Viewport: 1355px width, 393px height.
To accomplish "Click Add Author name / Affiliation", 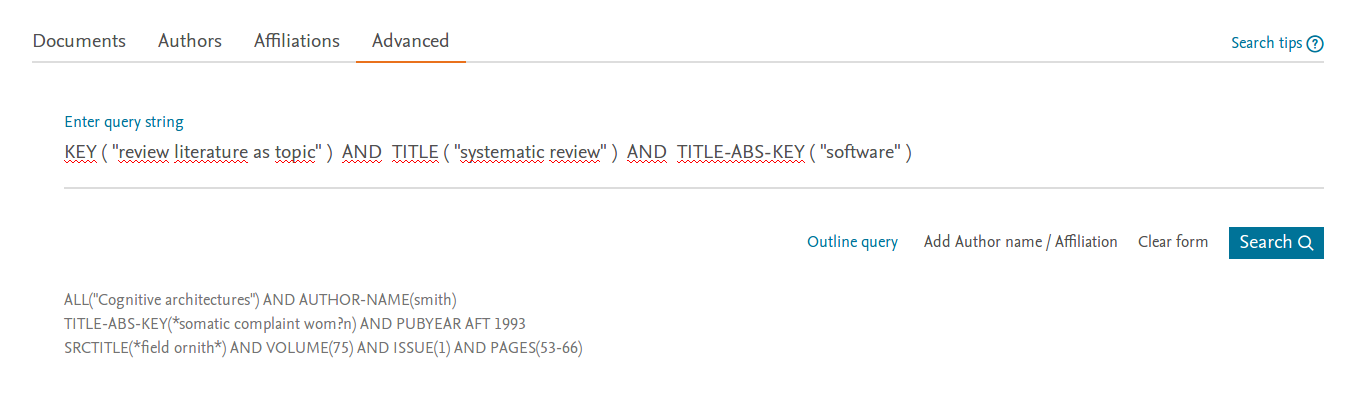I will tap(1021, 242).
